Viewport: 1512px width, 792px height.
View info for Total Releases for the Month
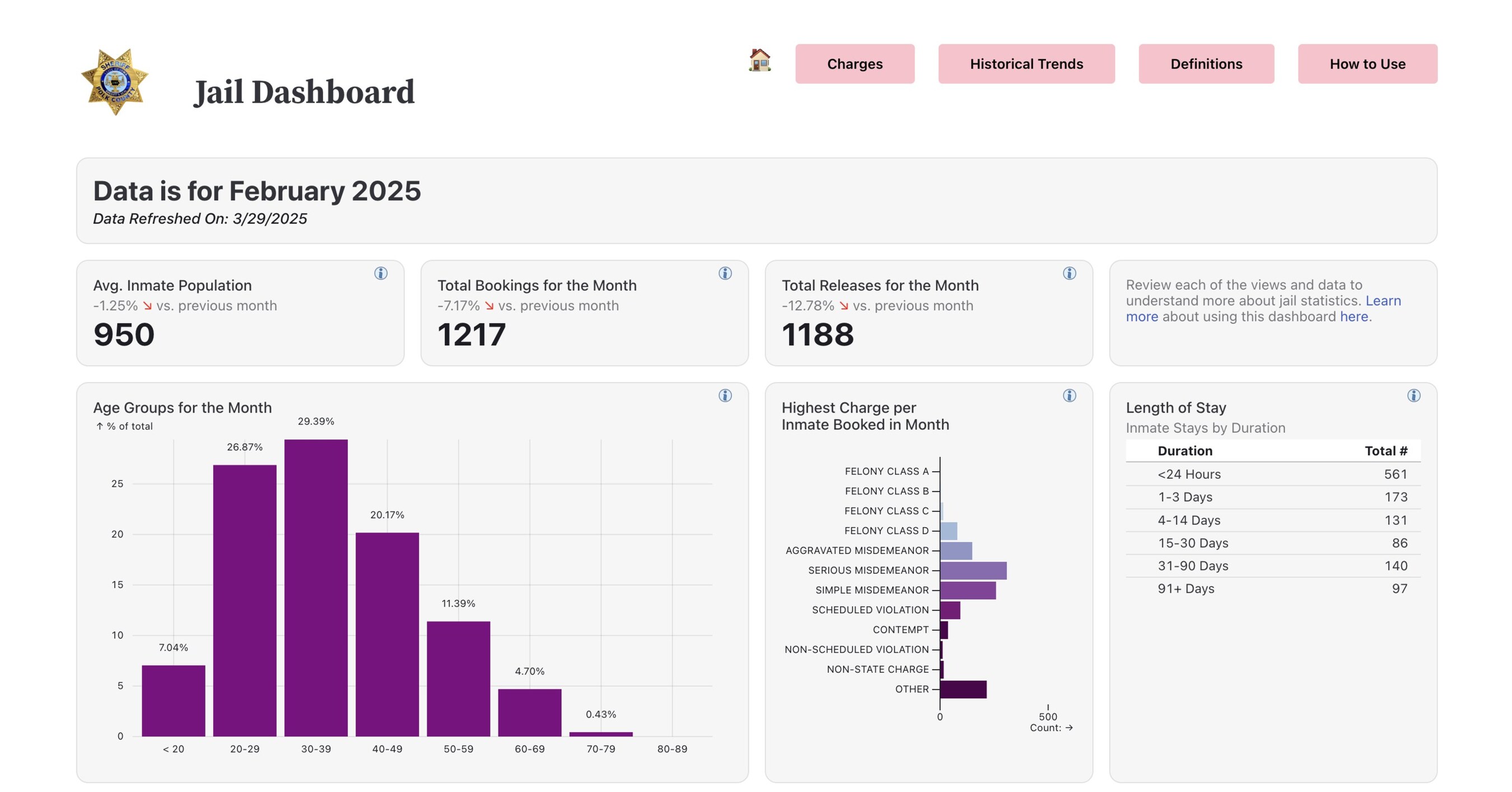point(1069,273)
